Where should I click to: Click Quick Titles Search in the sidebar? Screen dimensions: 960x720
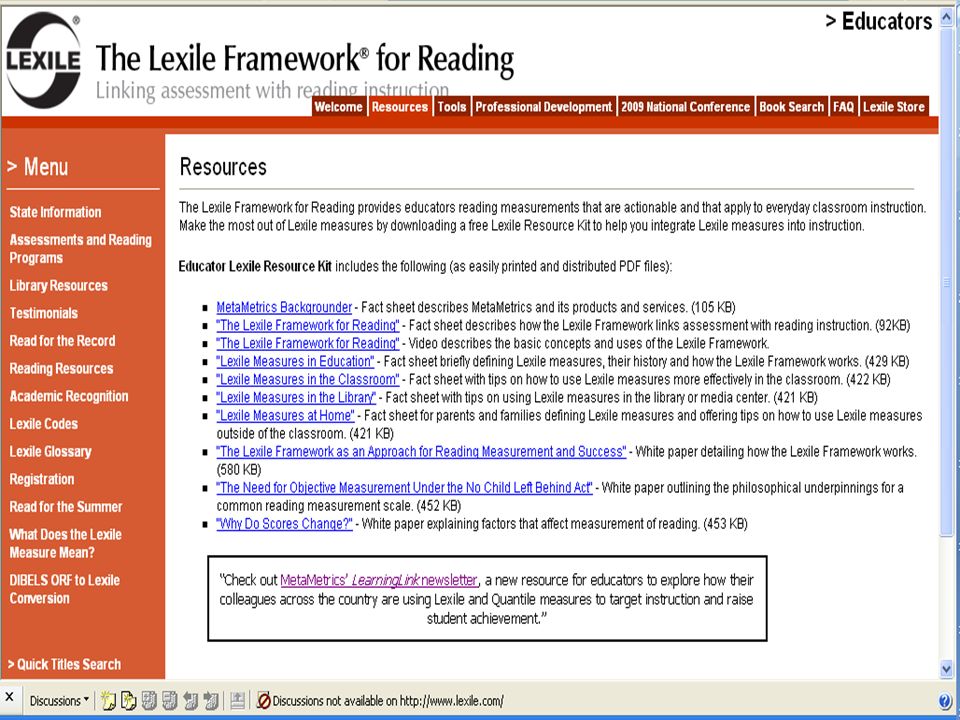click(x=64, y=664)
